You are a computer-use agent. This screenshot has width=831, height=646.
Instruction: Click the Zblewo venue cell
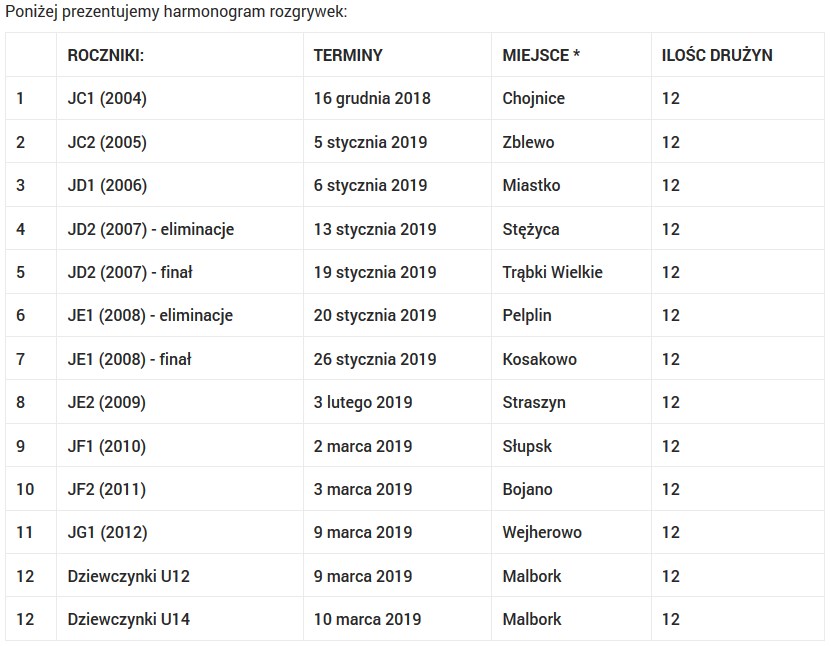click(528, 142)
